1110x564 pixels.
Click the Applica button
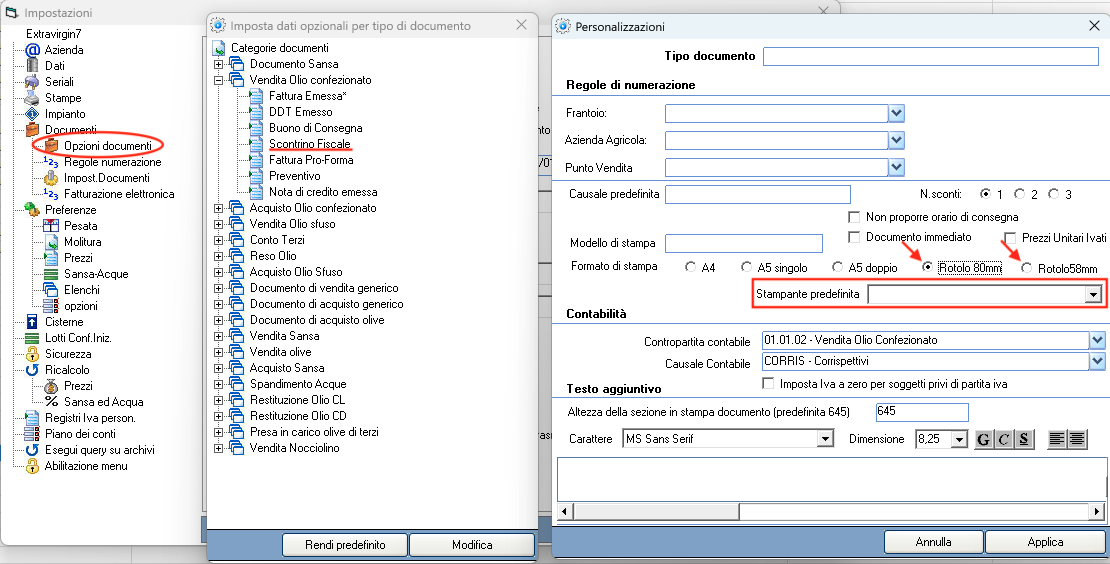[x=1046, y=542]
